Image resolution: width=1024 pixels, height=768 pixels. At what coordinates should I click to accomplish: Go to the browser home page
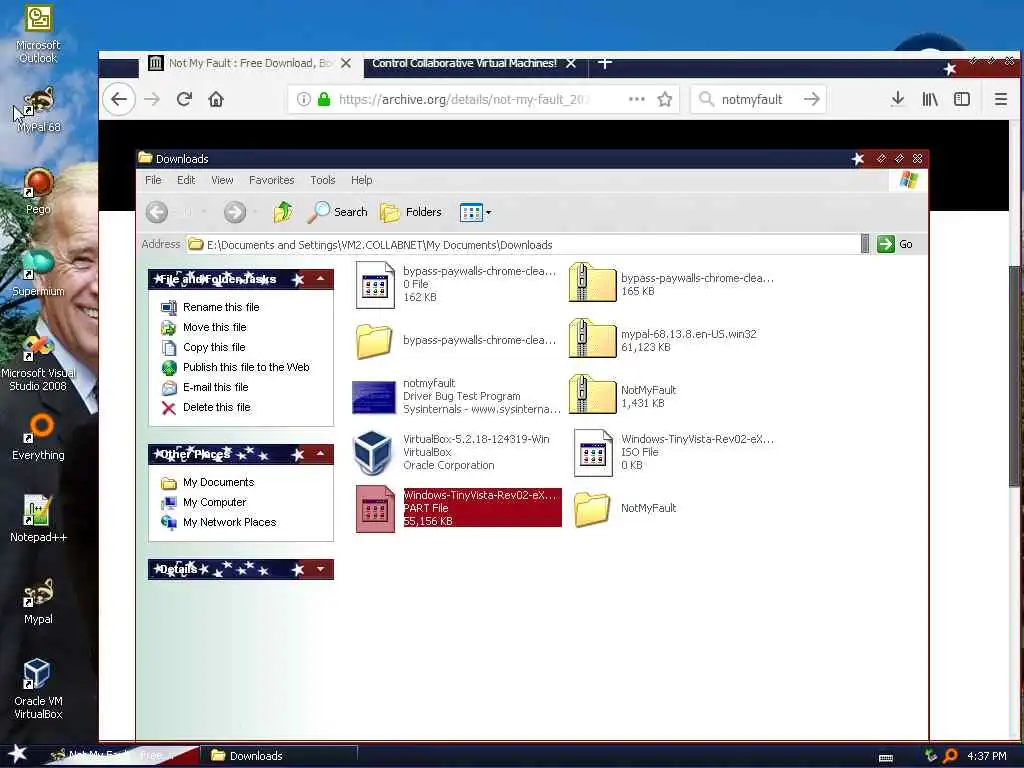coord(216,99)
